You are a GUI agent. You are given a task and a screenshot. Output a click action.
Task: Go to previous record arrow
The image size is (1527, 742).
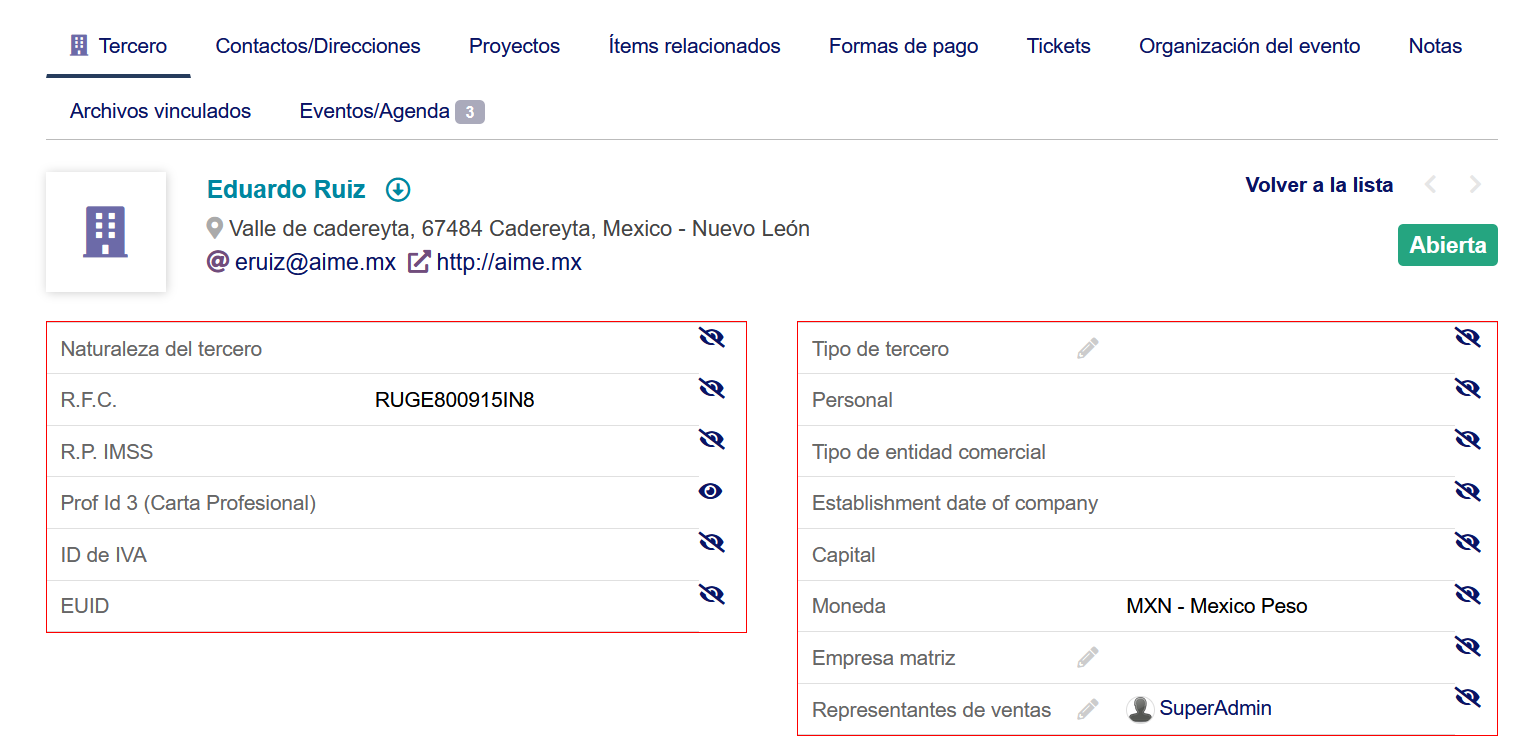point(1431,185)
